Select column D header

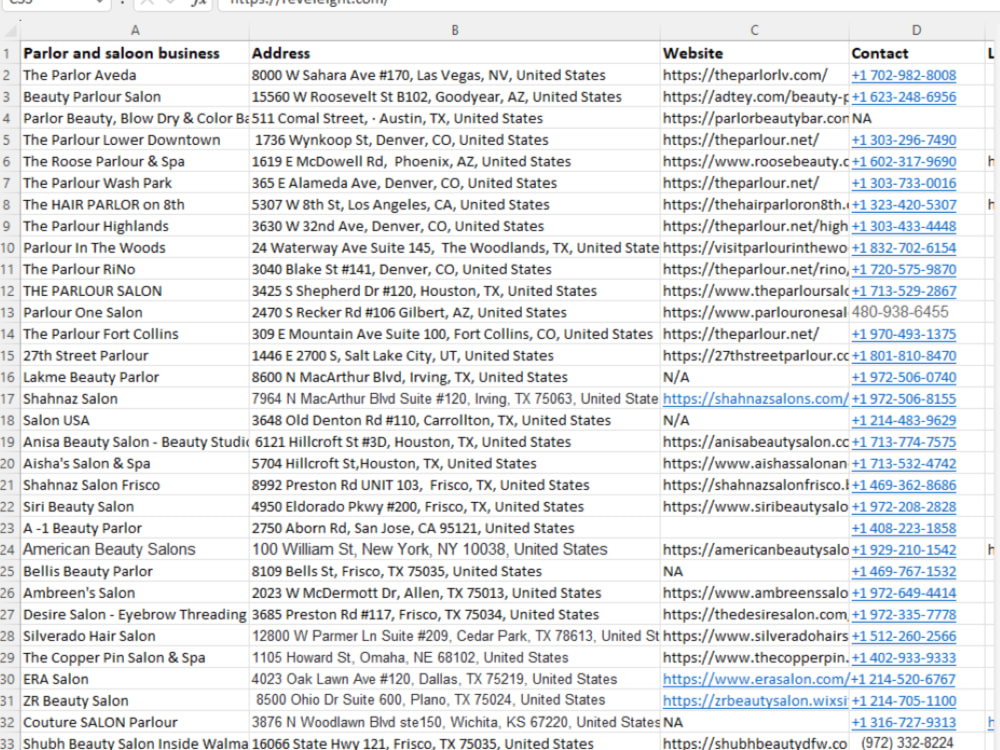pos(916,30)
